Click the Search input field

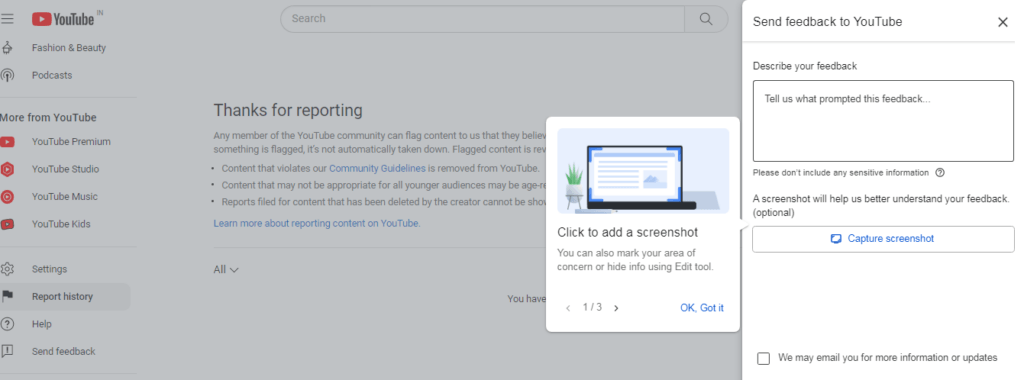[x=482, y=19]
